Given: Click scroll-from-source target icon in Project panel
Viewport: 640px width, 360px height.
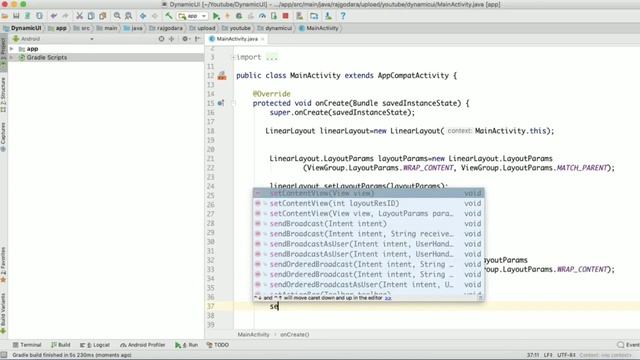Looking at the screenshot, I should [161, 39].
